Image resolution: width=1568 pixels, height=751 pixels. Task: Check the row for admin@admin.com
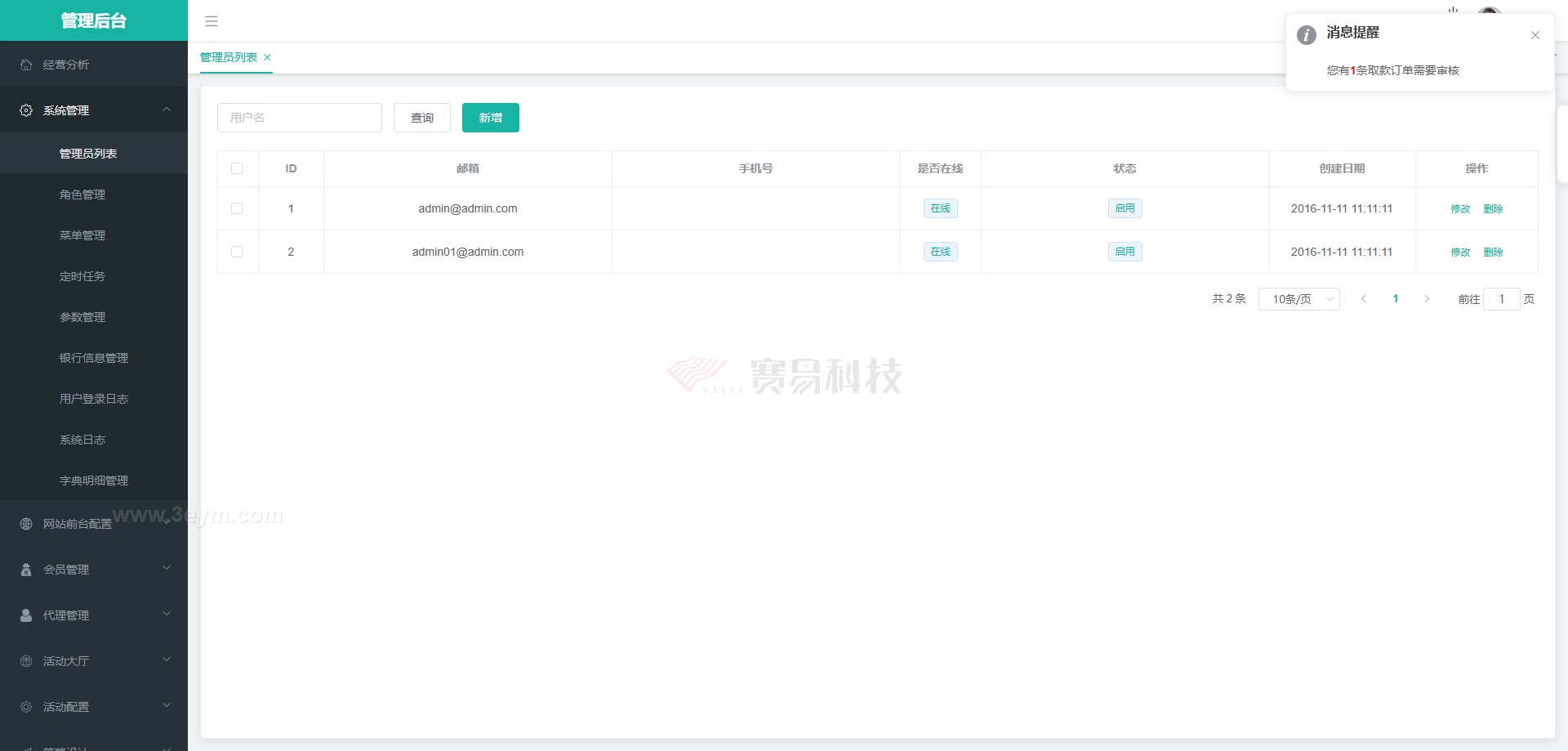[237, 208]
